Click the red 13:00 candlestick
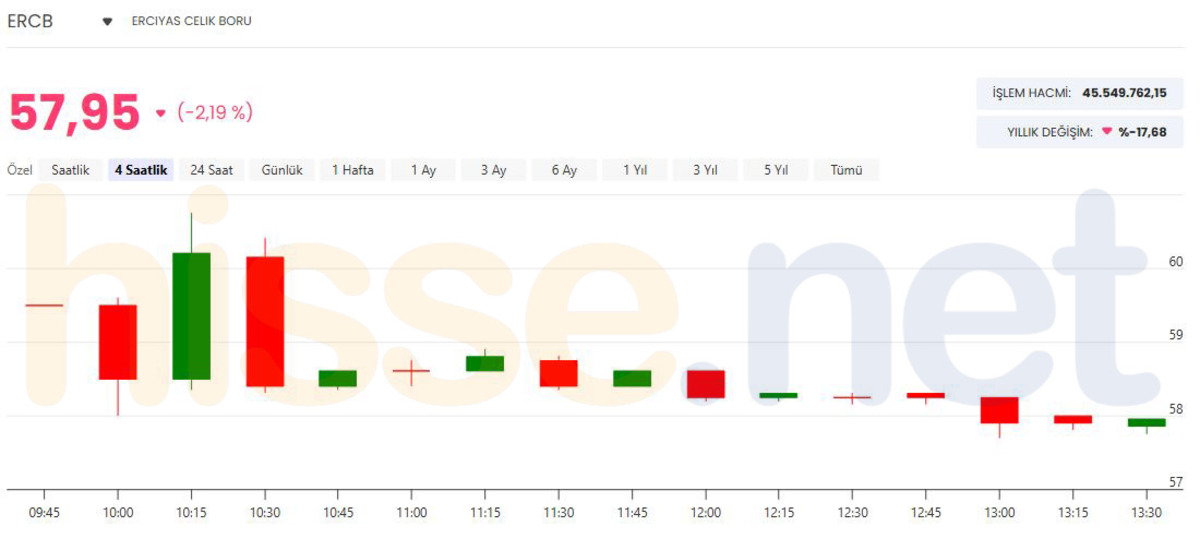 (999, 411)
